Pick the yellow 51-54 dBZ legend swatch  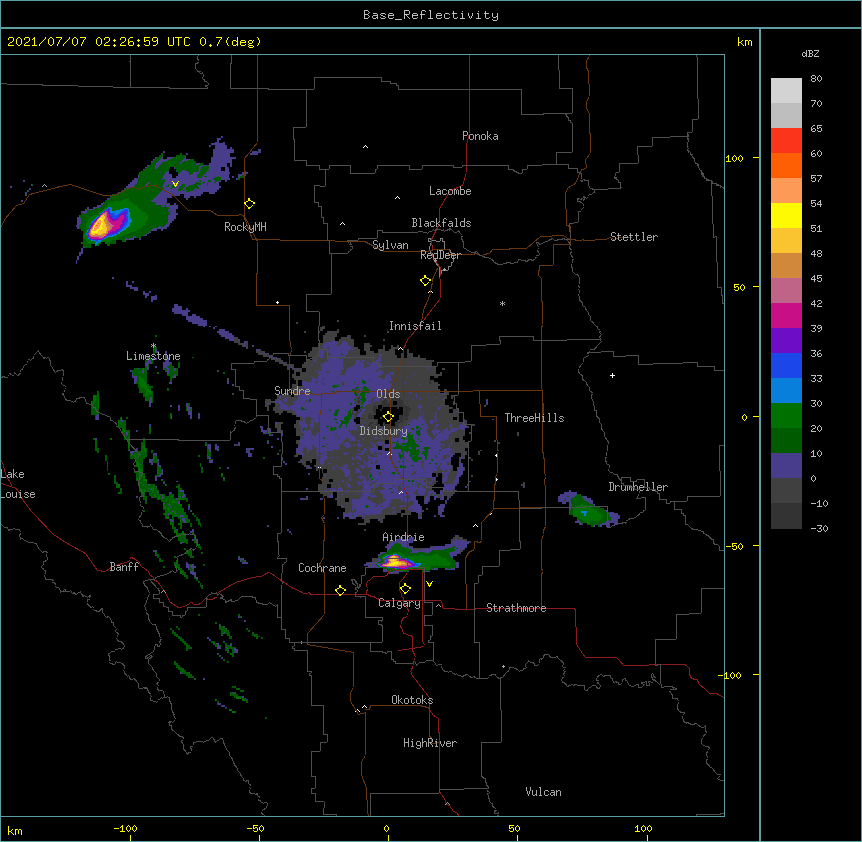[x=786, y=215]
